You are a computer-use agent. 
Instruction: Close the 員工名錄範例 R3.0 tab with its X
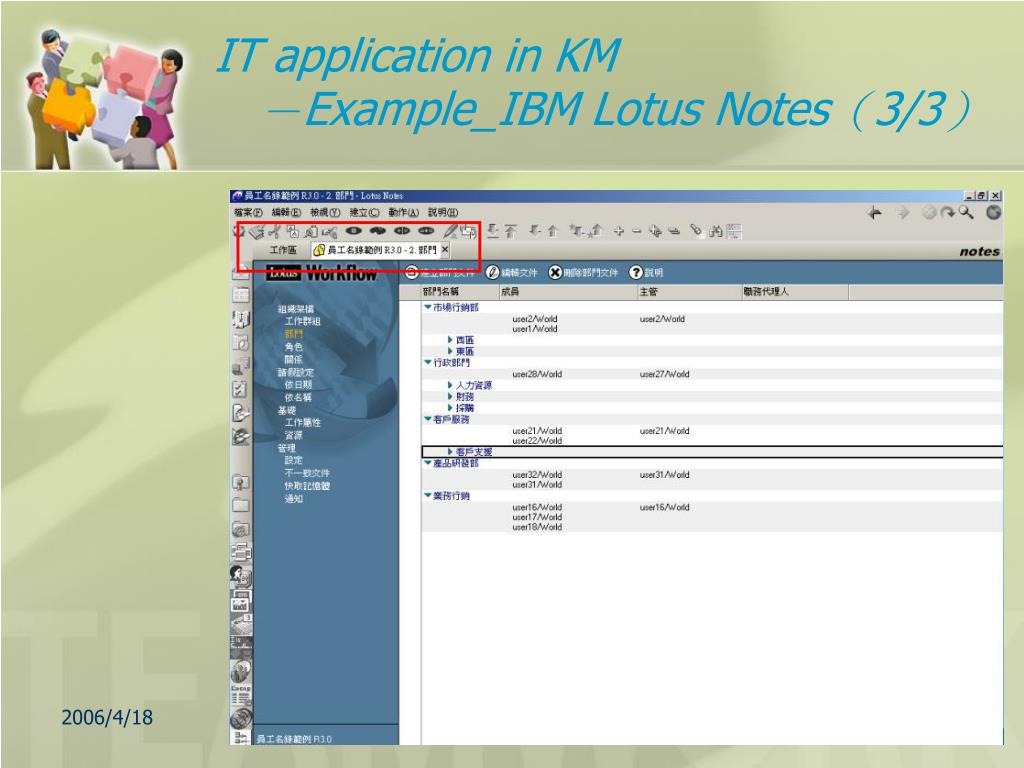pyautogui.click(x=445, y=249)
